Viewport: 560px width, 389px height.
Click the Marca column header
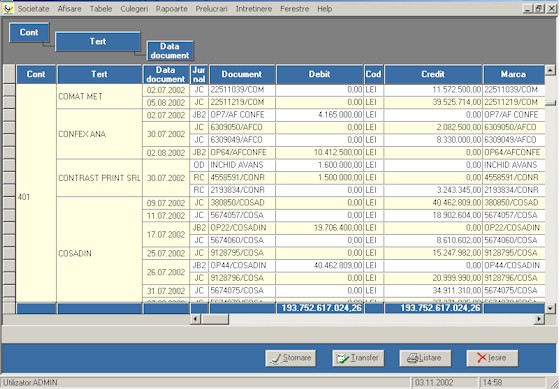click(x=514, y=74)
